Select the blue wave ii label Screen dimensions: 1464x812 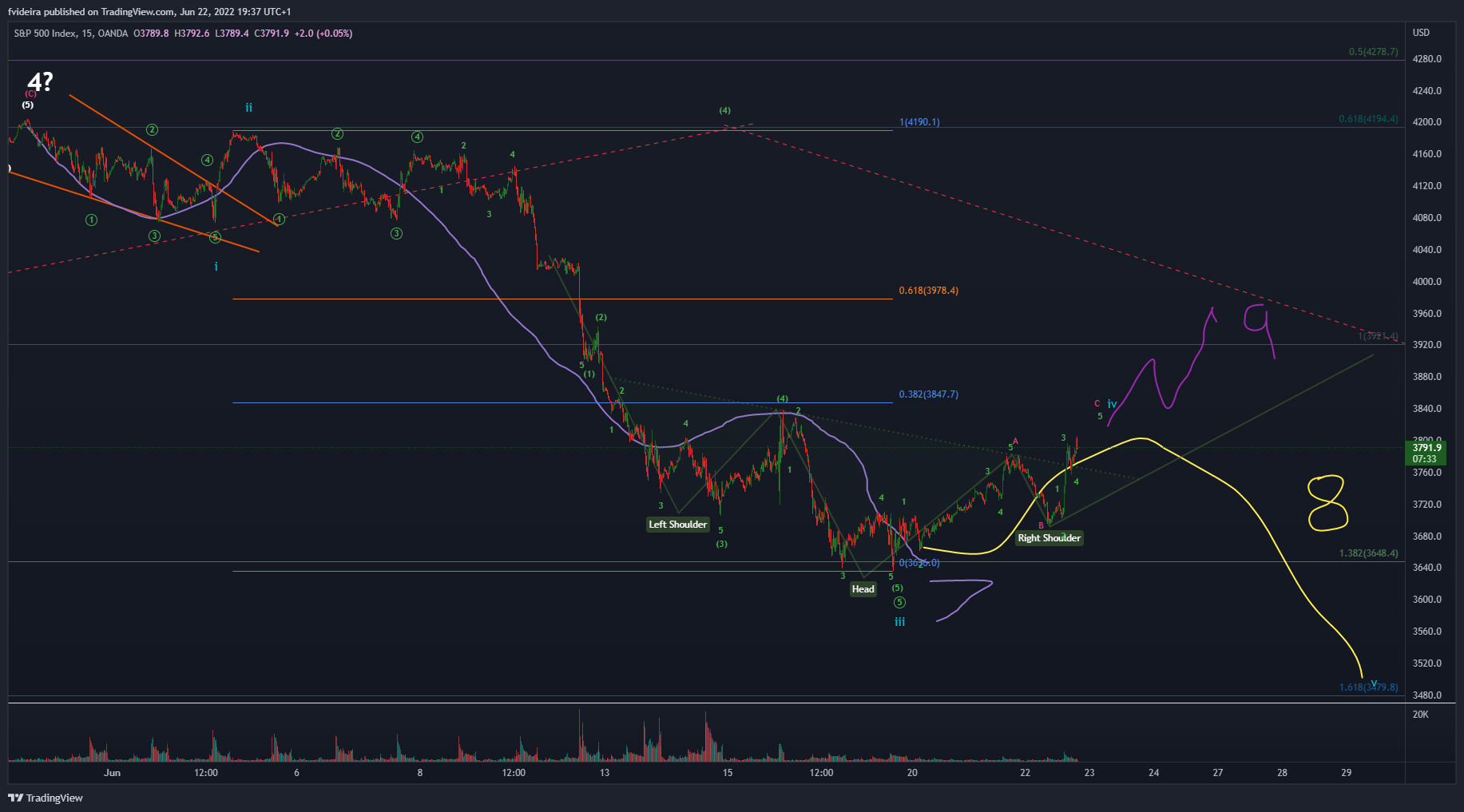[x=248, y=108]
